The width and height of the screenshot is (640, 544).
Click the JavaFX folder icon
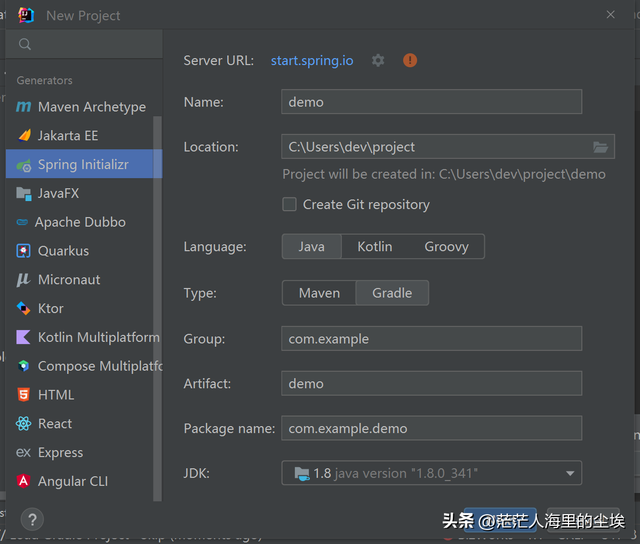click(24, 193)
